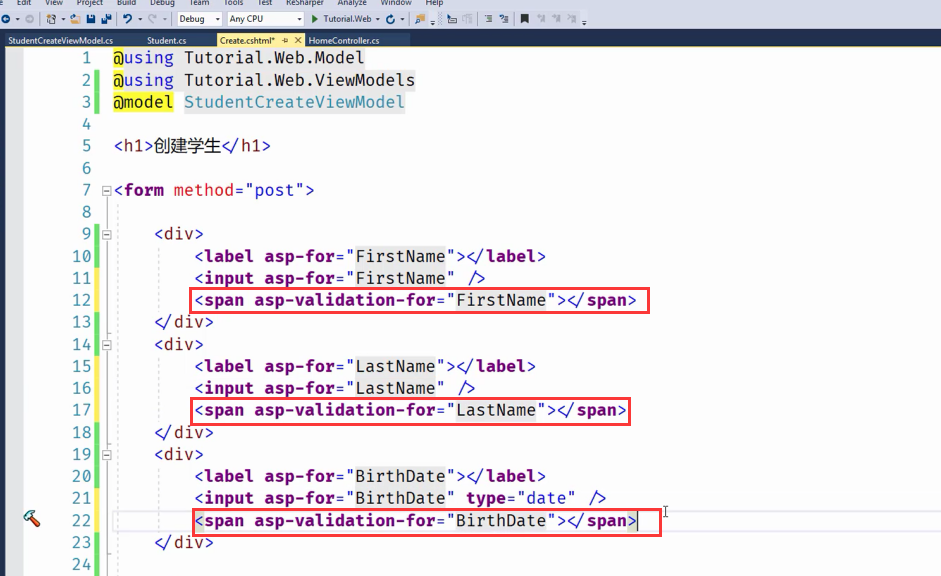The image size is (941, 576).
Task: Click the quick actions hammer icon on line 22
Action: click(32, 518)
